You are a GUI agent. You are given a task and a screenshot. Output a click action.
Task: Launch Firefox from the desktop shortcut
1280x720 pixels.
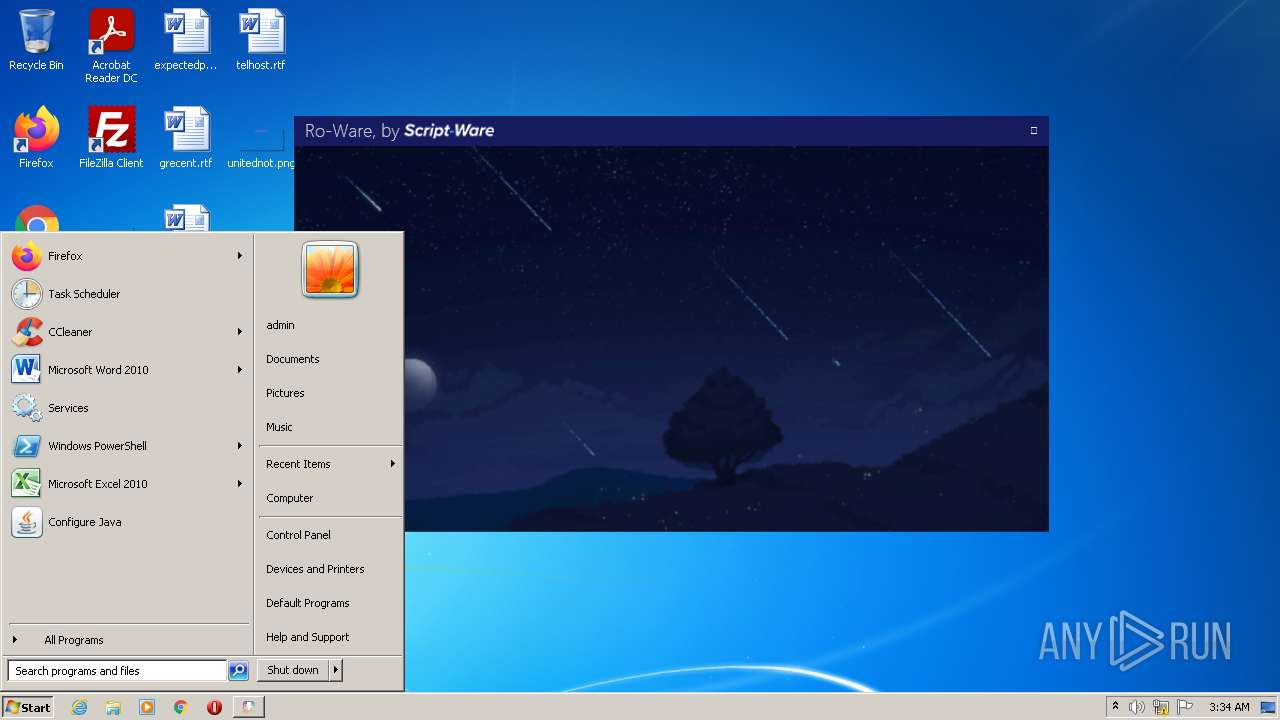coord(36,138)
